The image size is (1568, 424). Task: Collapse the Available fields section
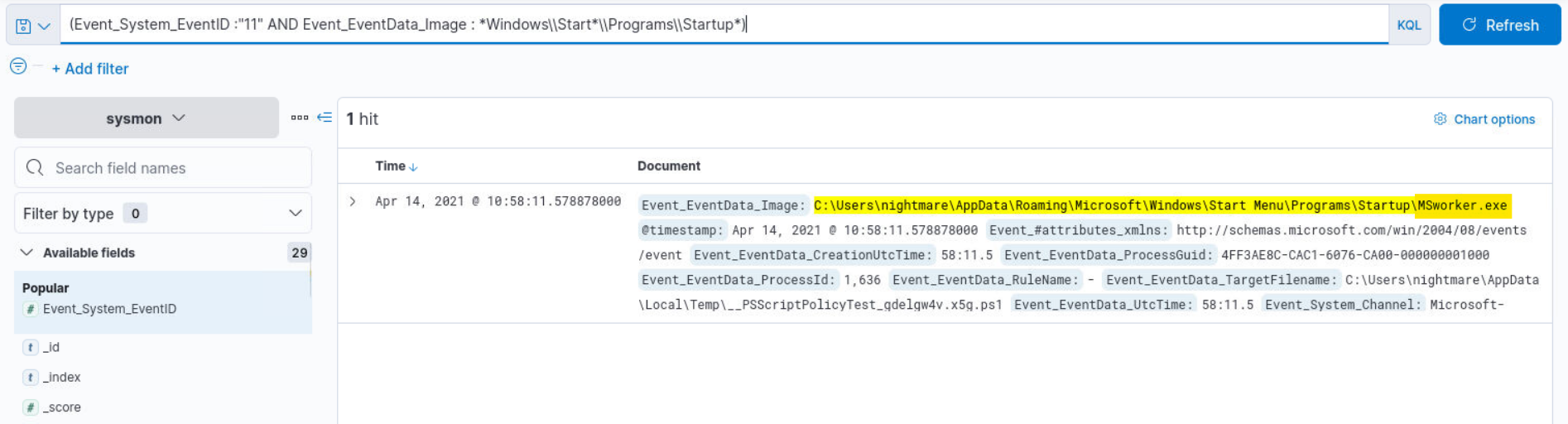click(26, 253)
